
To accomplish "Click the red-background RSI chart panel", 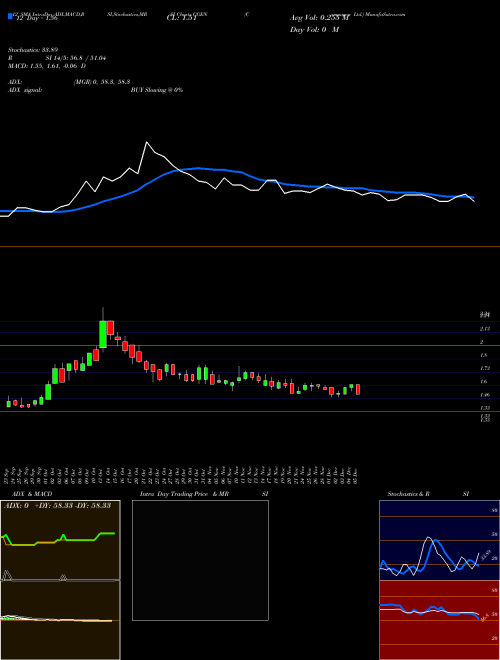I will [439, 620].
